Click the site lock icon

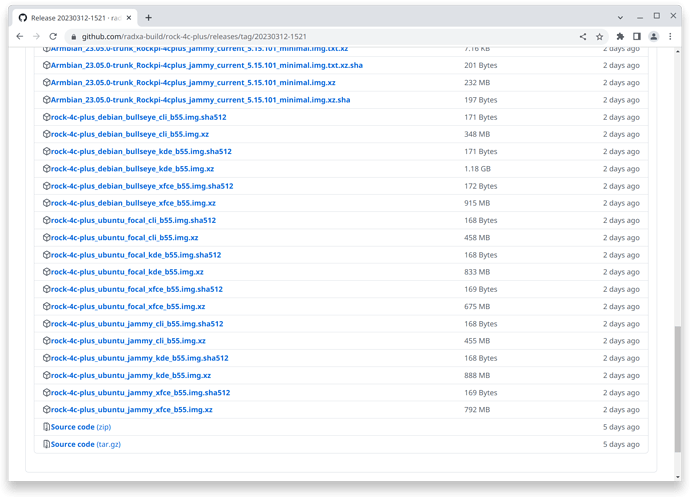point(73,37)
